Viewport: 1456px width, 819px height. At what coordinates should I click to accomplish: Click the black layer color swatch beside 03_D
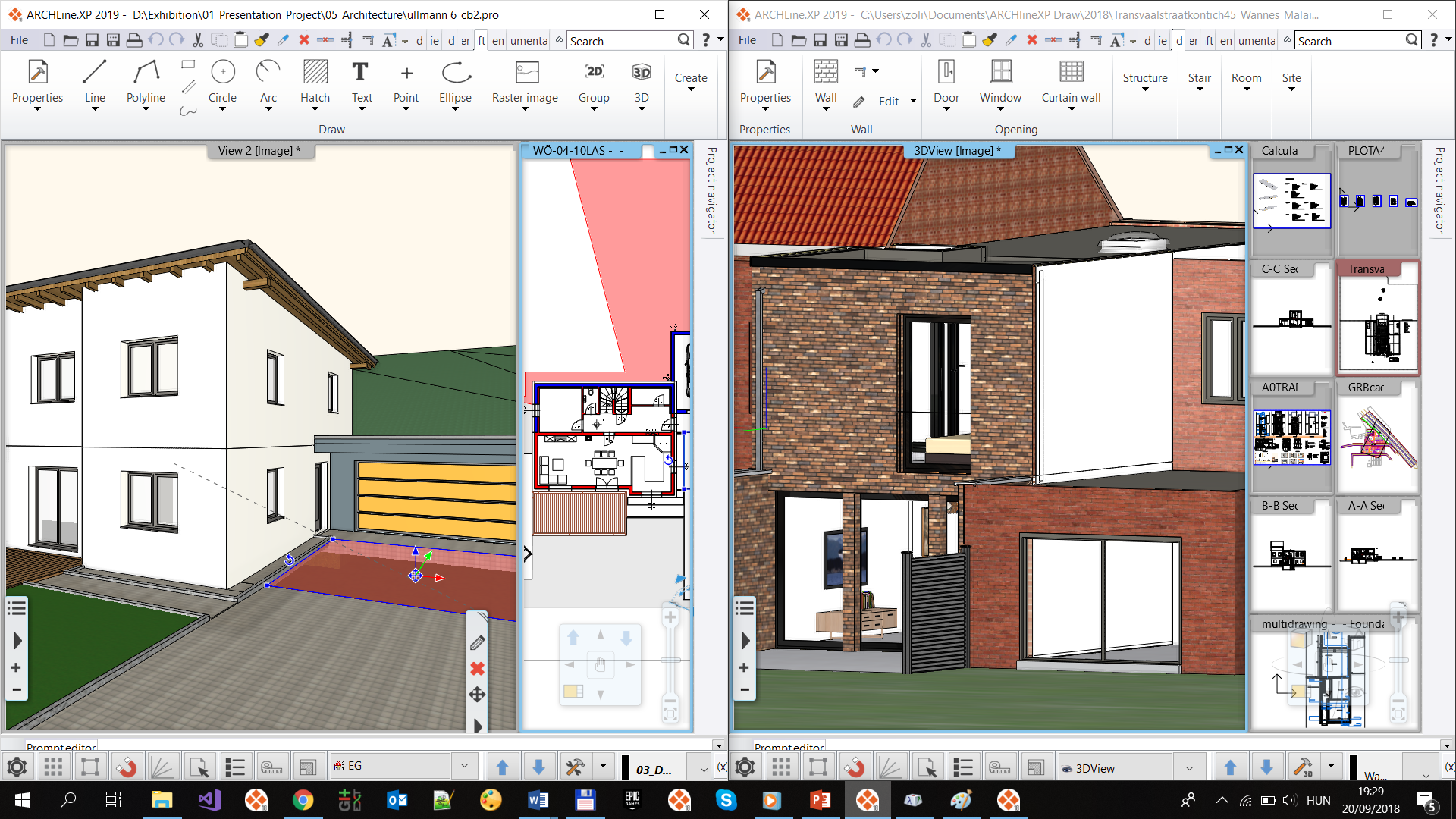point(626,767)
